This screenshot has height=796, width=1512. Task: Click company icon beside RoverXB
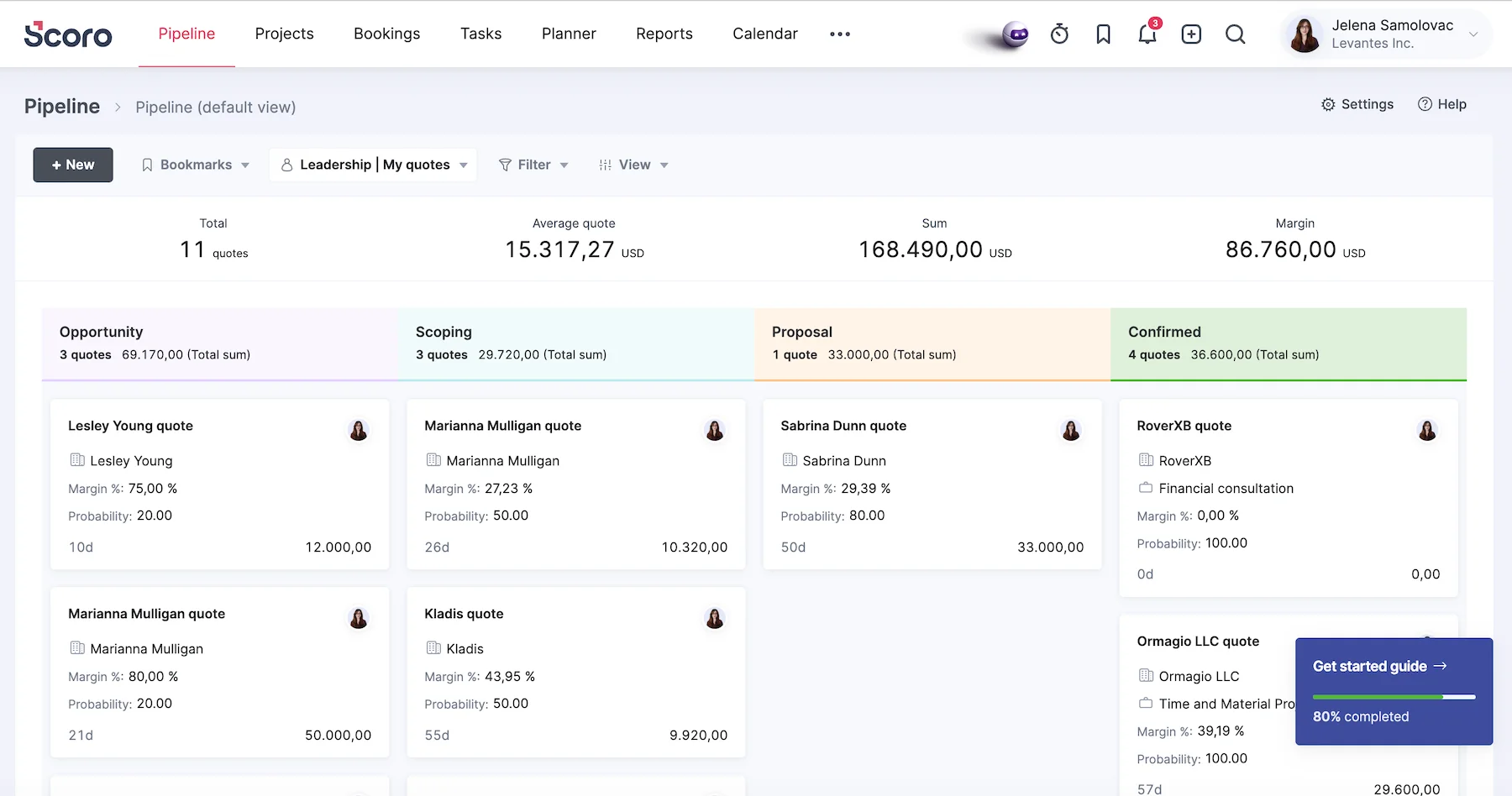(x=1146, y=460)
